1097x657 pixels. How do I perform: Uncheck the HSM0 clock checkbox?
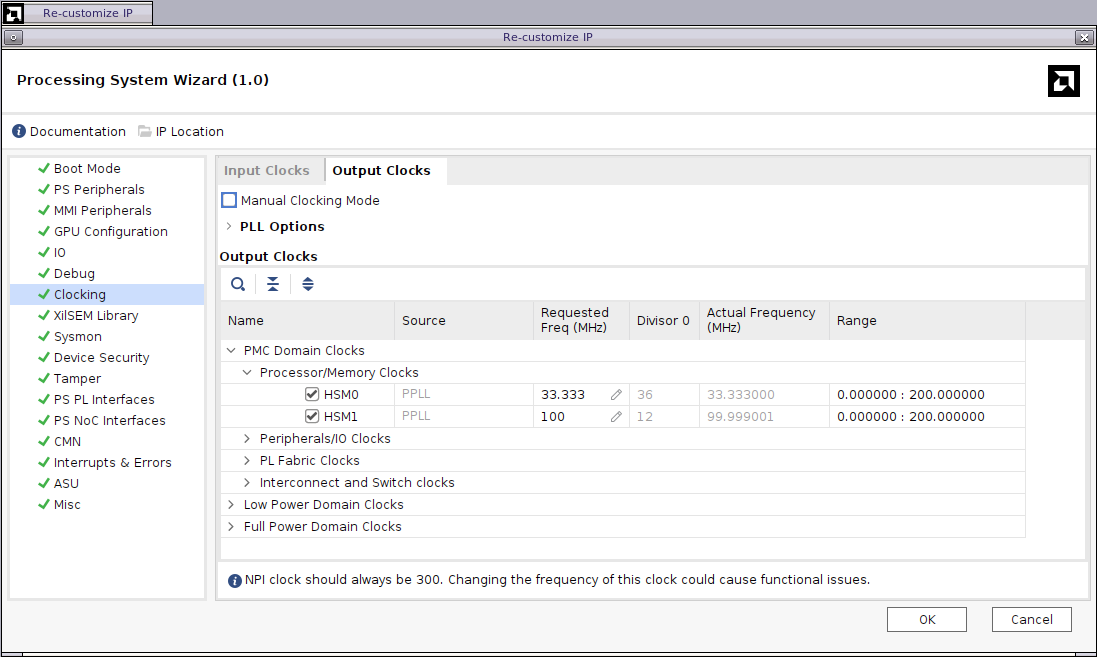coord(312,395)
